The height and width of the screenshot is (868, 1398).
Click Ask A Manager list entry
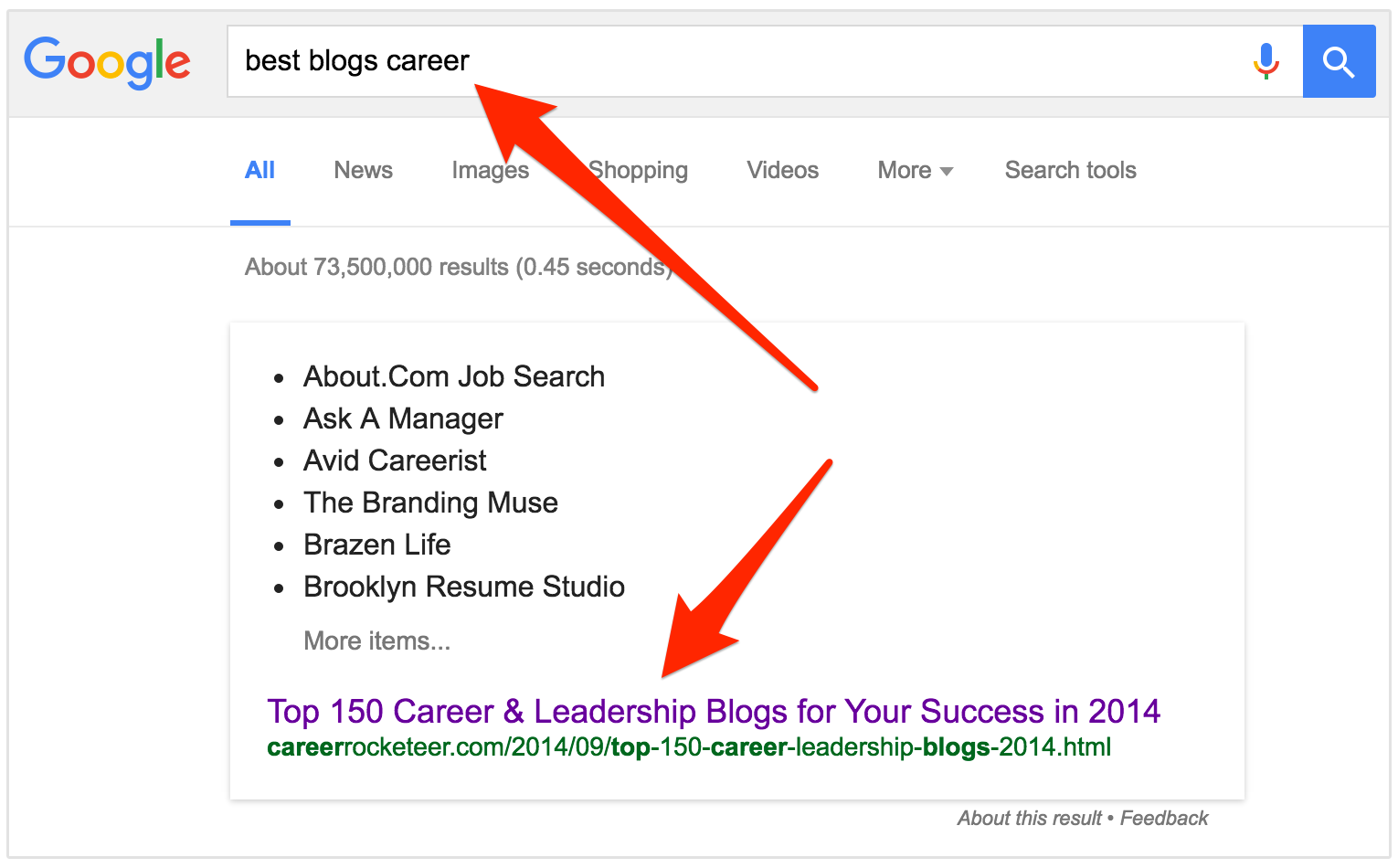(x=403, y=418)
